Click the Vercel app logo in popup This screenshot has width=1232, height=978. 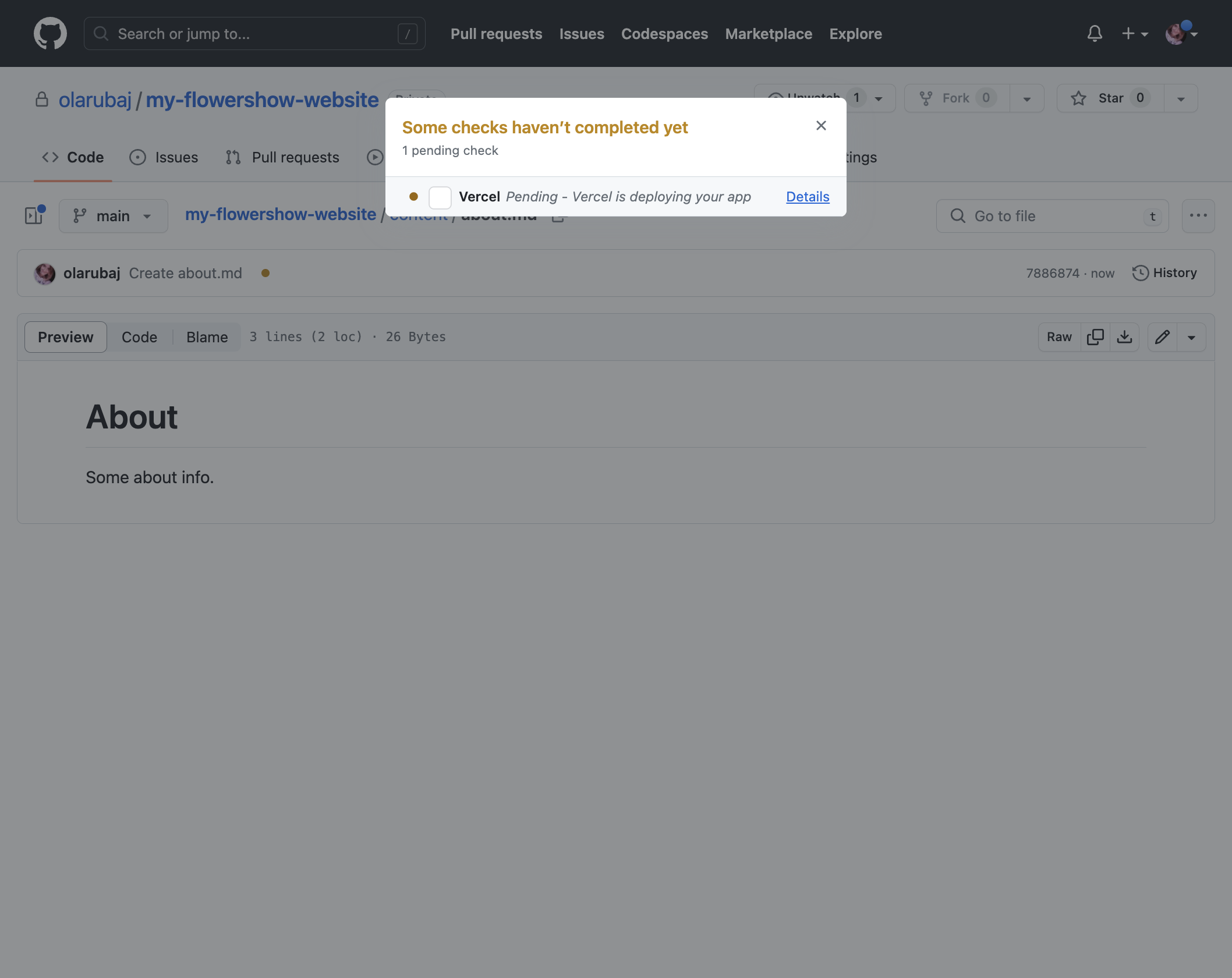[x=440, y=197]
